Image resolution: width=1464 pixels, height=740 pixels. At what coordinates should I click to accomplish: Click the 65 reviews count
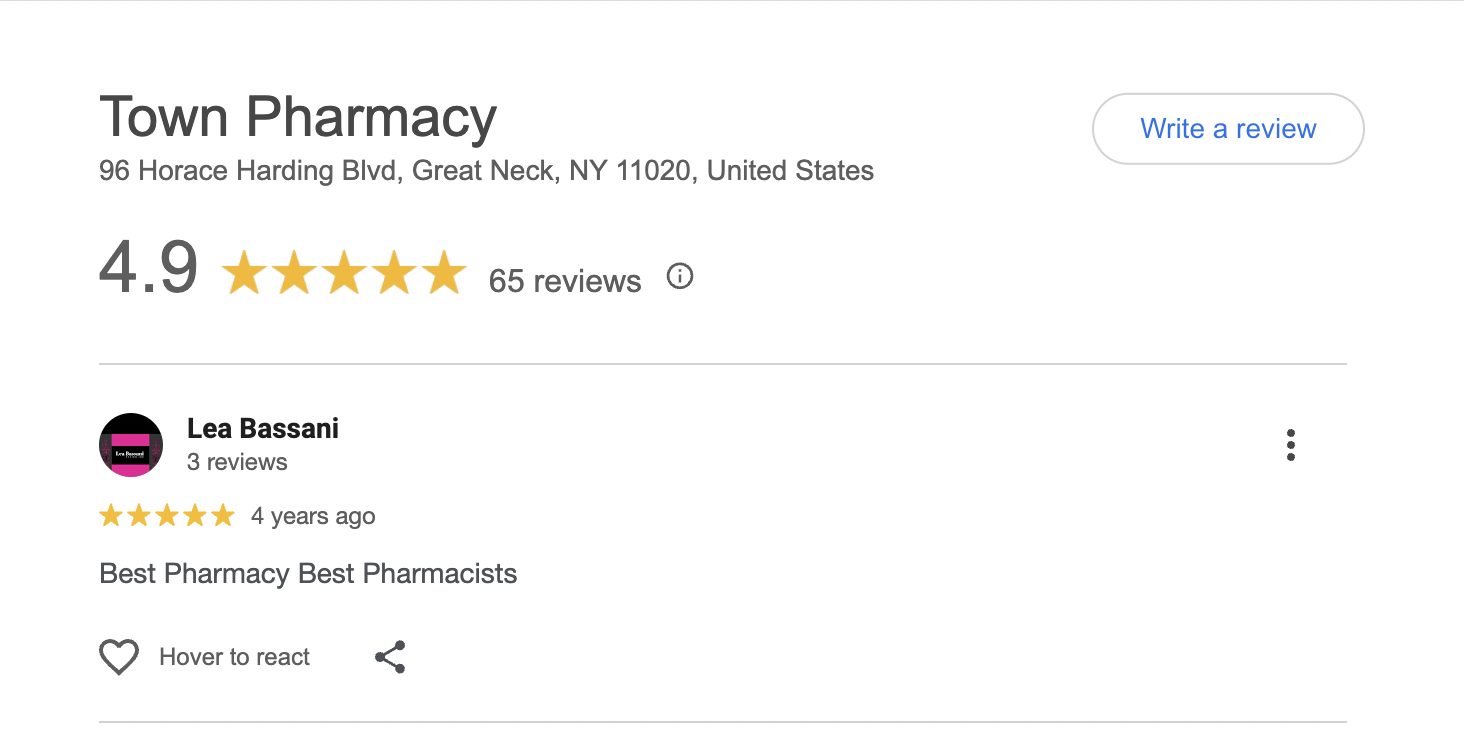(565, 281)
